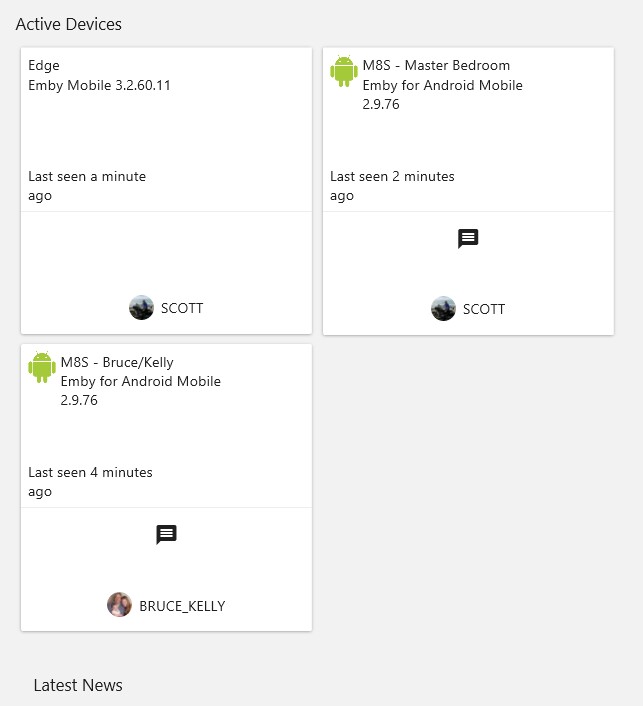Click the SCOTT username on the Master Bedroom card
Image resolution: width=643 pixels, height=706 pixels.
click(484, 309)
